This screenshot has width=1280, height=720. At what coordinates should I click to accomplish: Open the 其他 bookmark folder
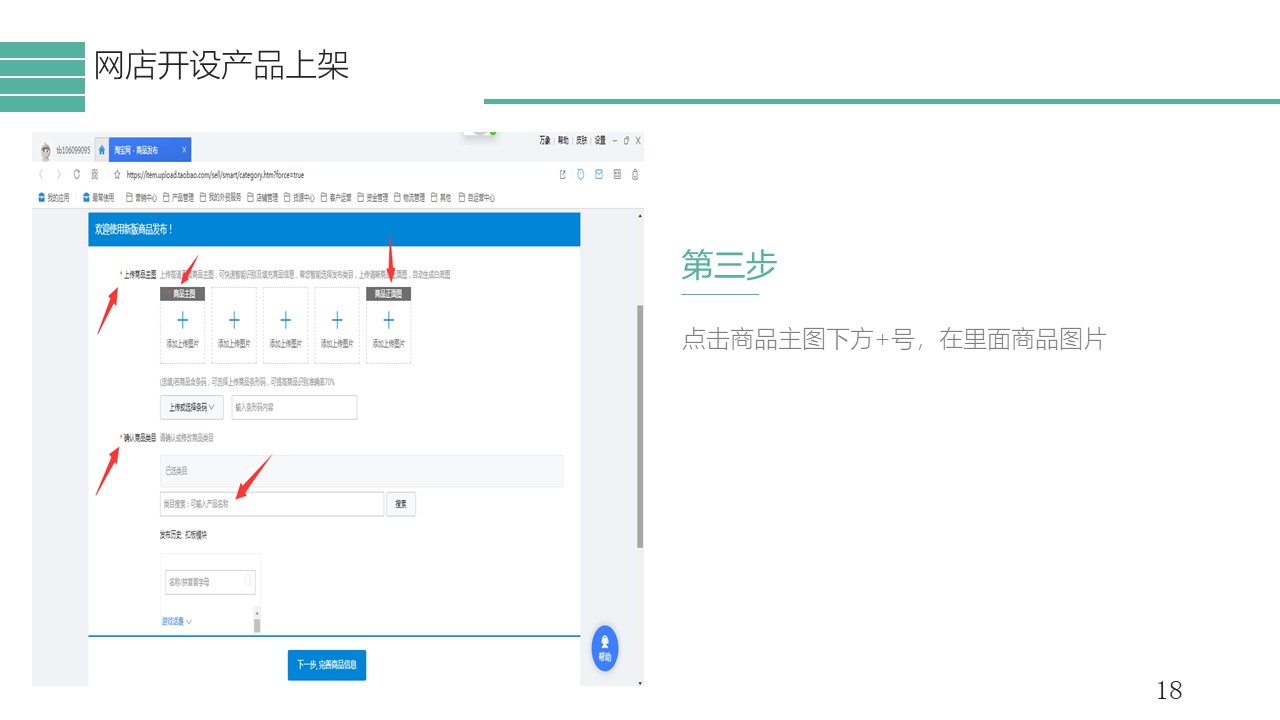(441, 197)
